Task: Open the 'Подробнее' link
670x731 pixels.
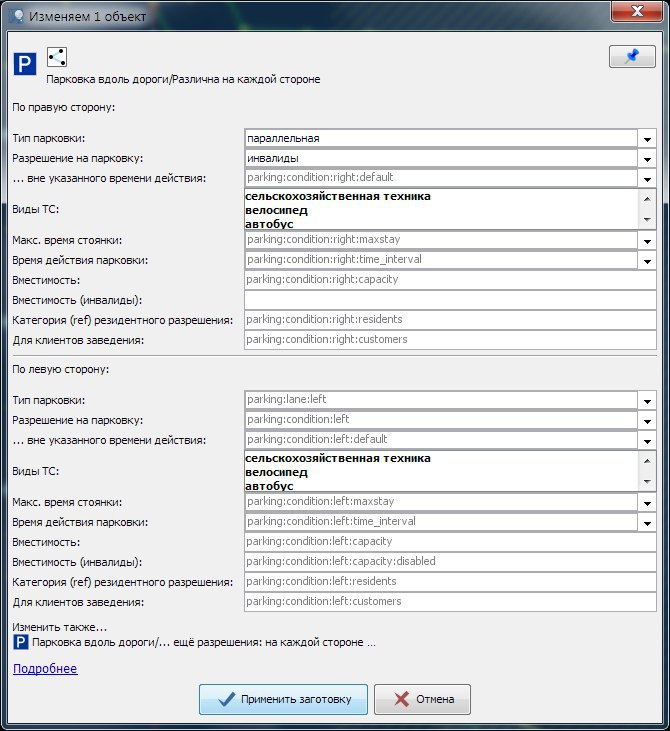Action: 45,669
